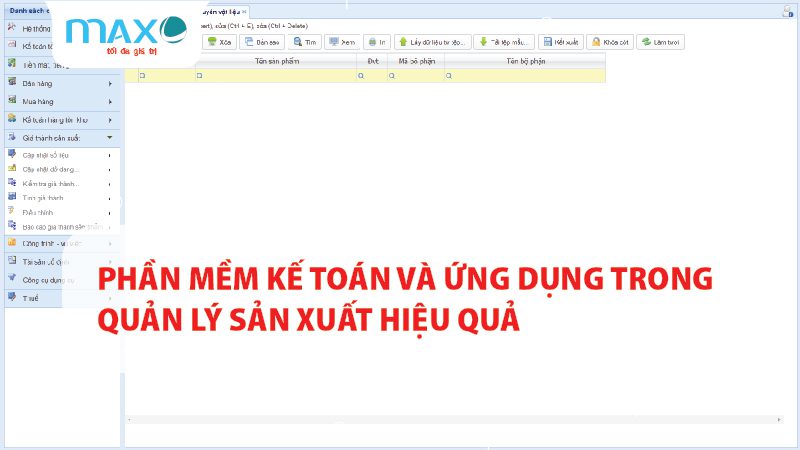
Task: Open the Công cụ dụng cụ sidebar item
Action: pyautogui.click(x=61, y=280)
